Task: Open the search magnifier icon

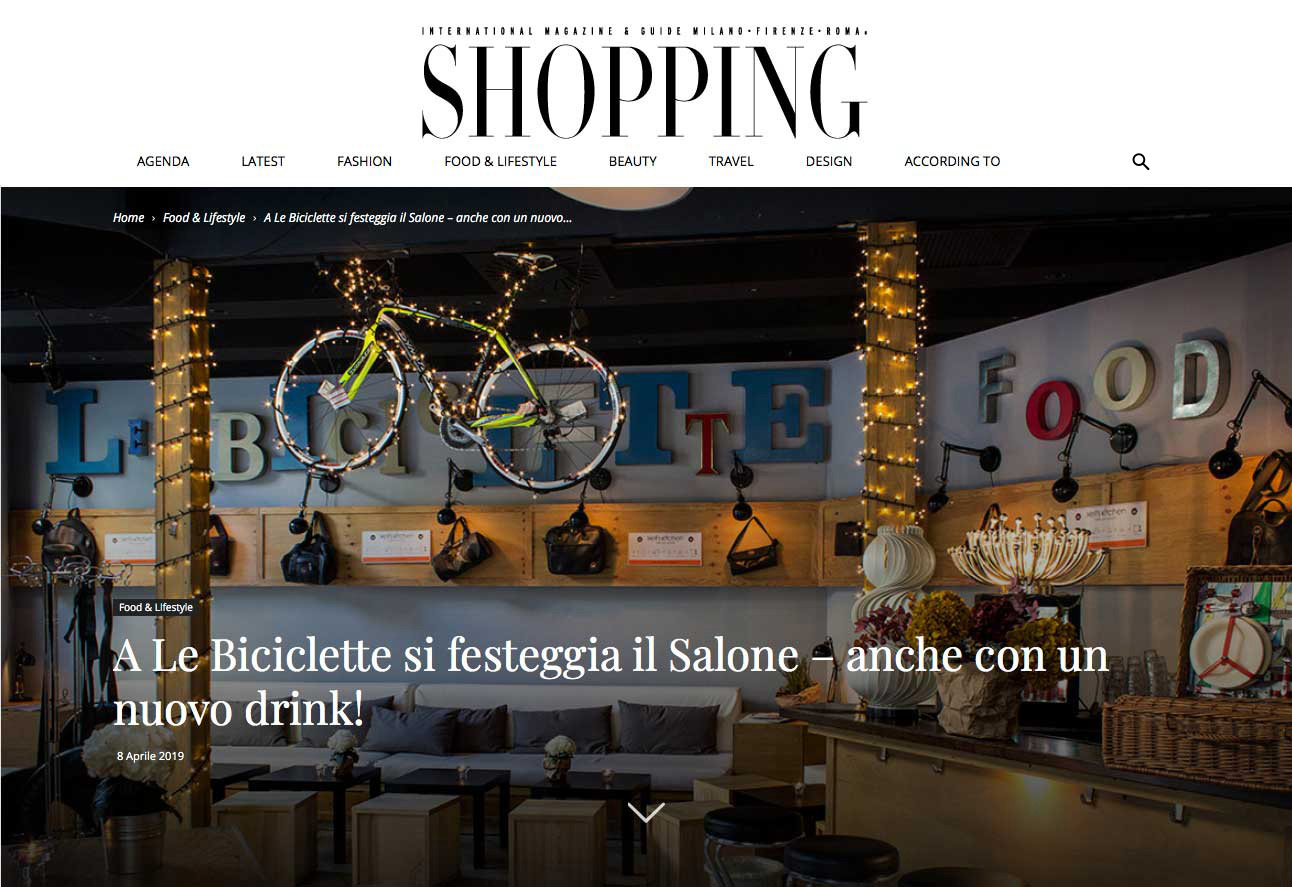Action: pyautogui.click(x=1140, y=161)
